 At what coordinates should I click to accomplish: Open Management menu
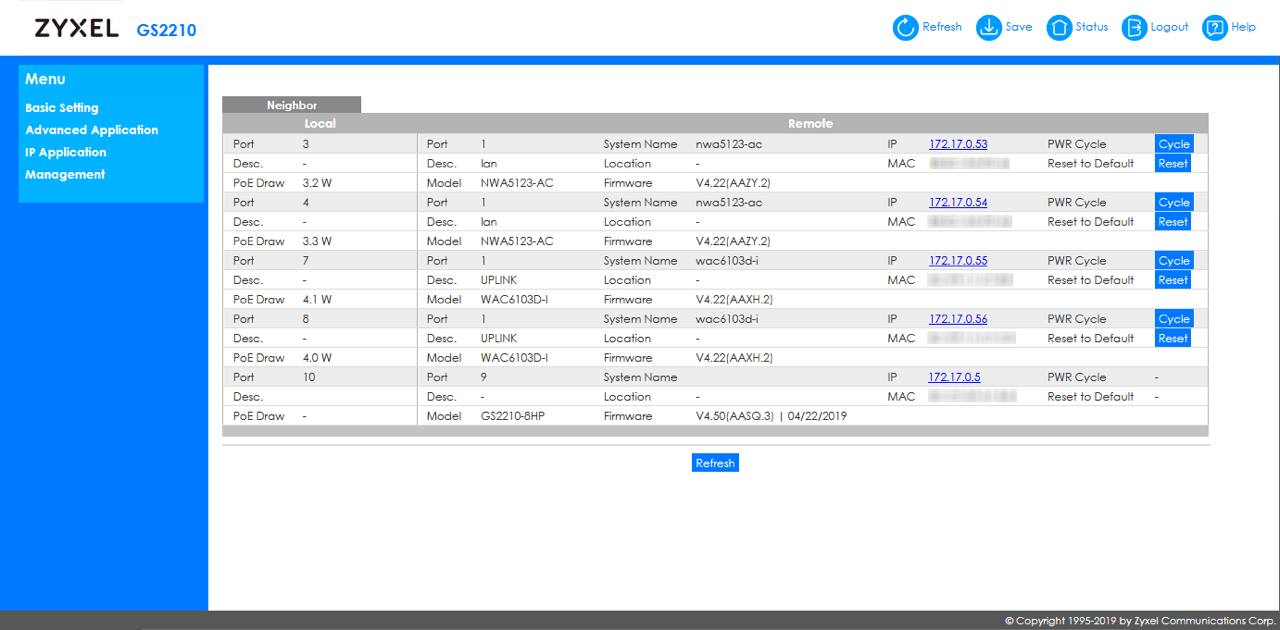pos(65,174)
